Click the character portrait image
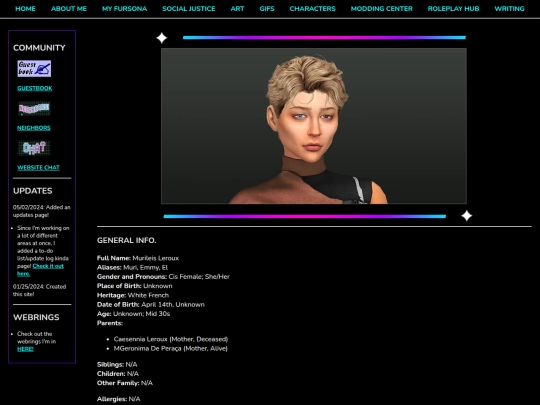 click(314, 126)
